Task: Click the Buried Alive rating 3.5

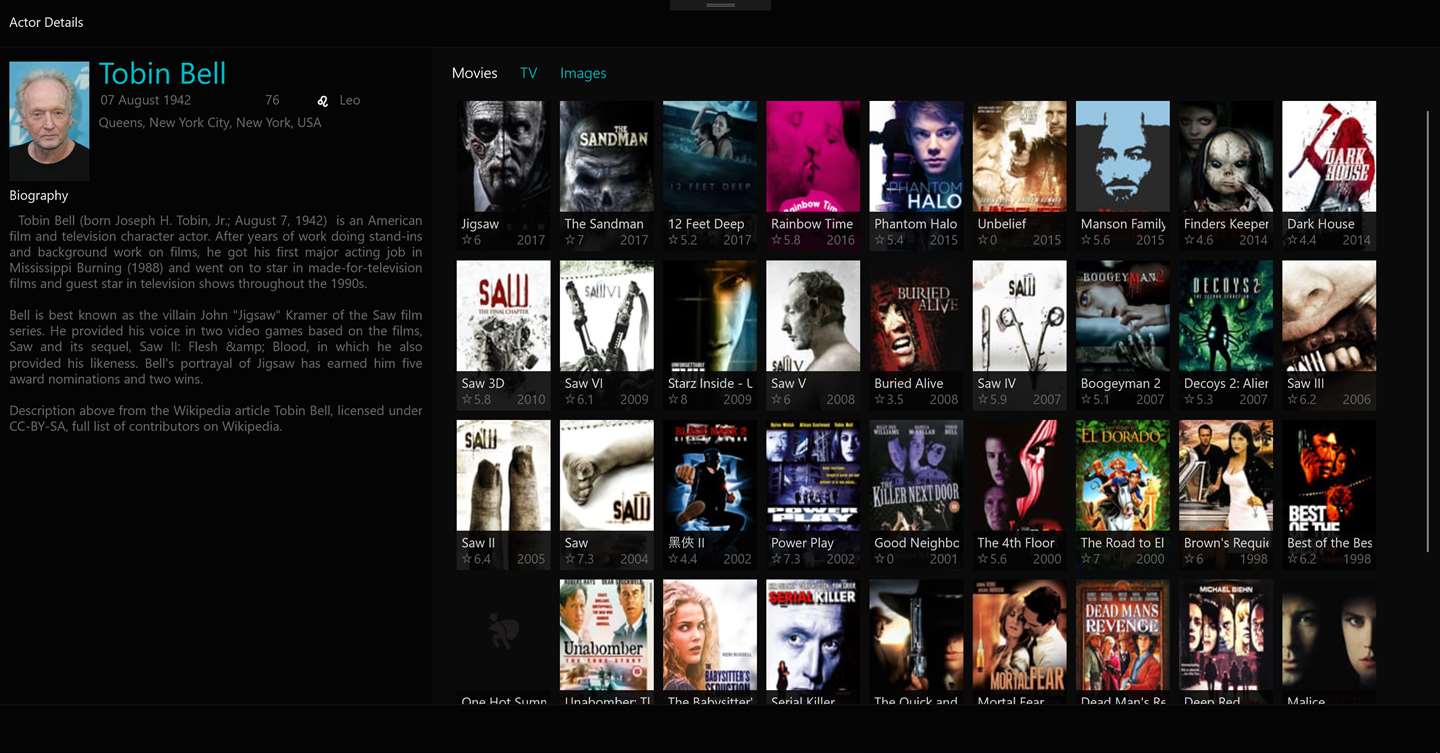Action: 889,399
